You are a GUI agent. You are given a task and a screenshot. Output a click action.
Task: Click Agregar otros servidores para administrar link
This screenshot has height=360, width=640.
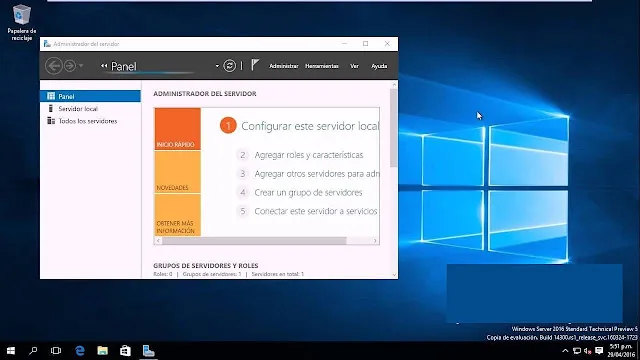tap(317, 174)
